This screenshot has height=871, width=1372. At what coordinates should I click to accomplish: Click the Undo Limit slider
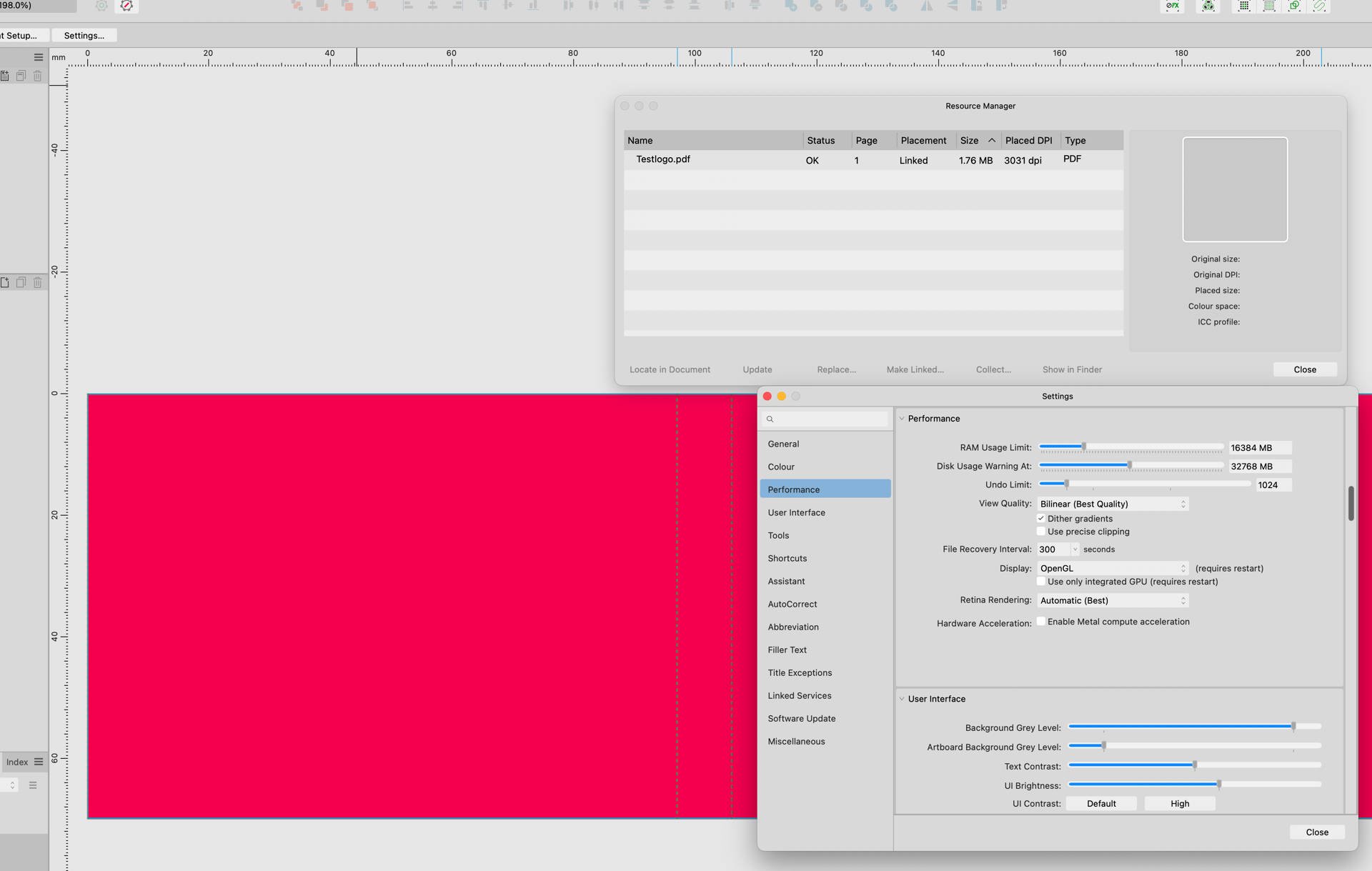tap(1145, 484)
